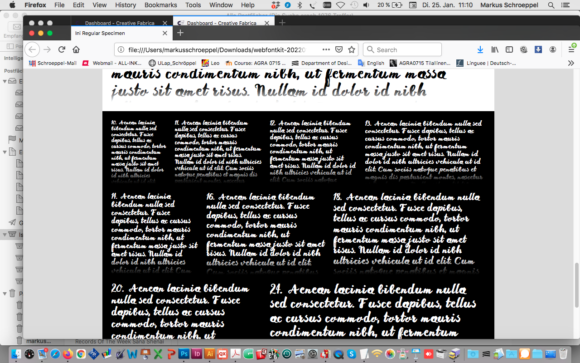Open page actions three-dot menu
The width and height of the screenshot is (580, 363).
click(x=326, y=50)
